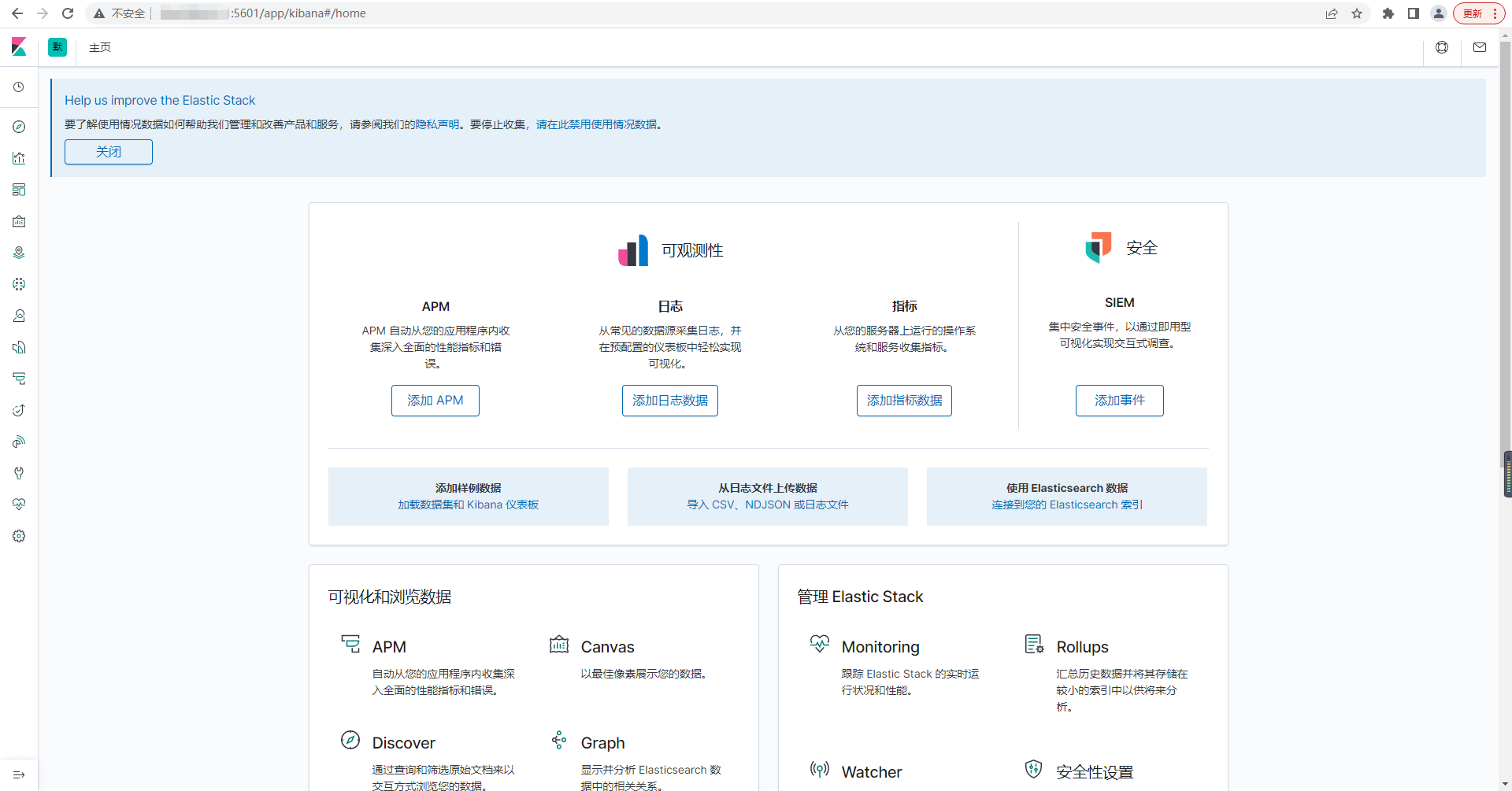Click the 使用 Elasticsearch 数据 heading
Image resolution: width=1512 pixels, height=791 pixels.
tap(1067, 488)
